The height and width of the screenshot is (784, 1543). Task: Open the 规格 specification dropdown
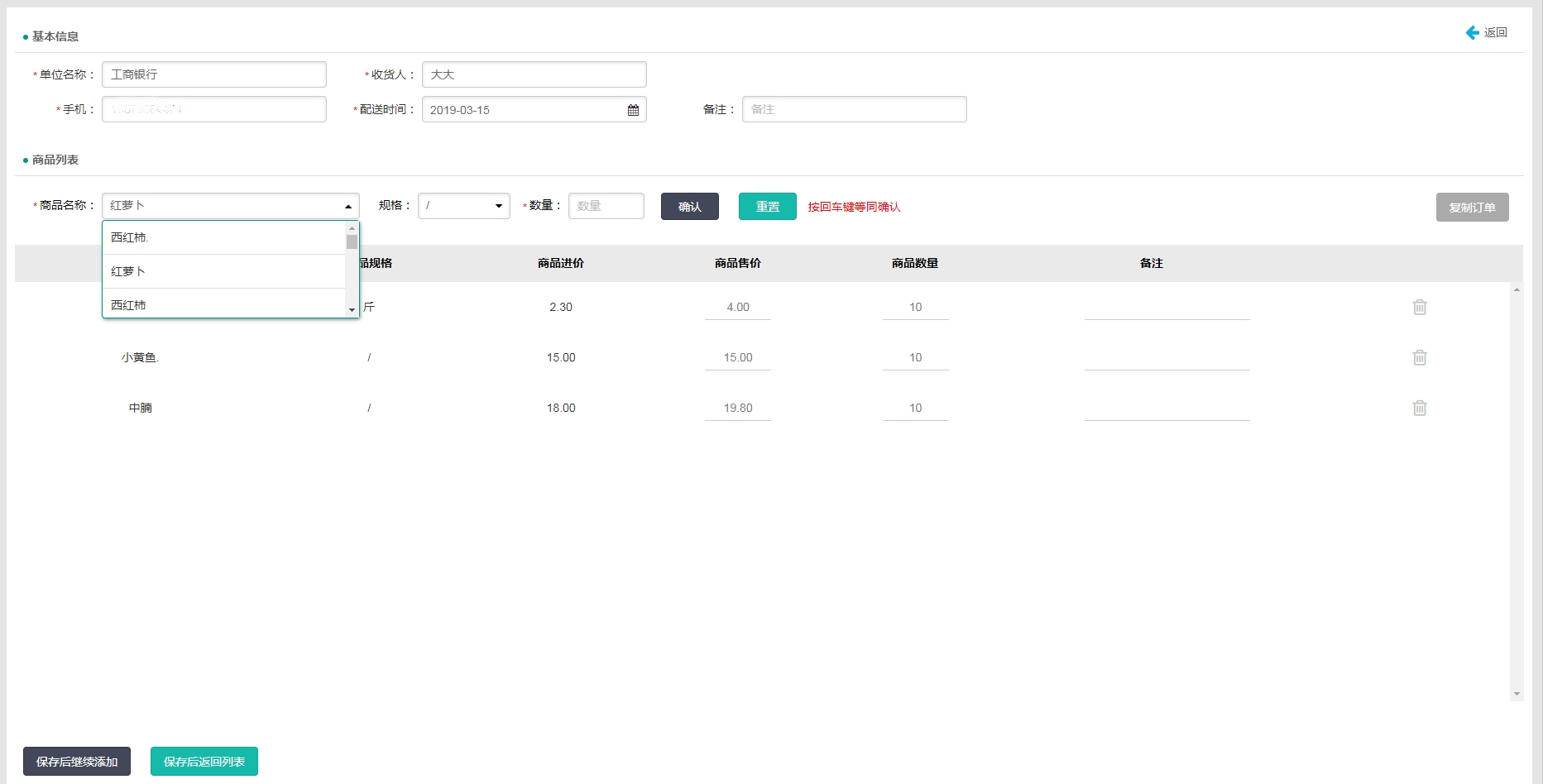(x=463, y=206)
